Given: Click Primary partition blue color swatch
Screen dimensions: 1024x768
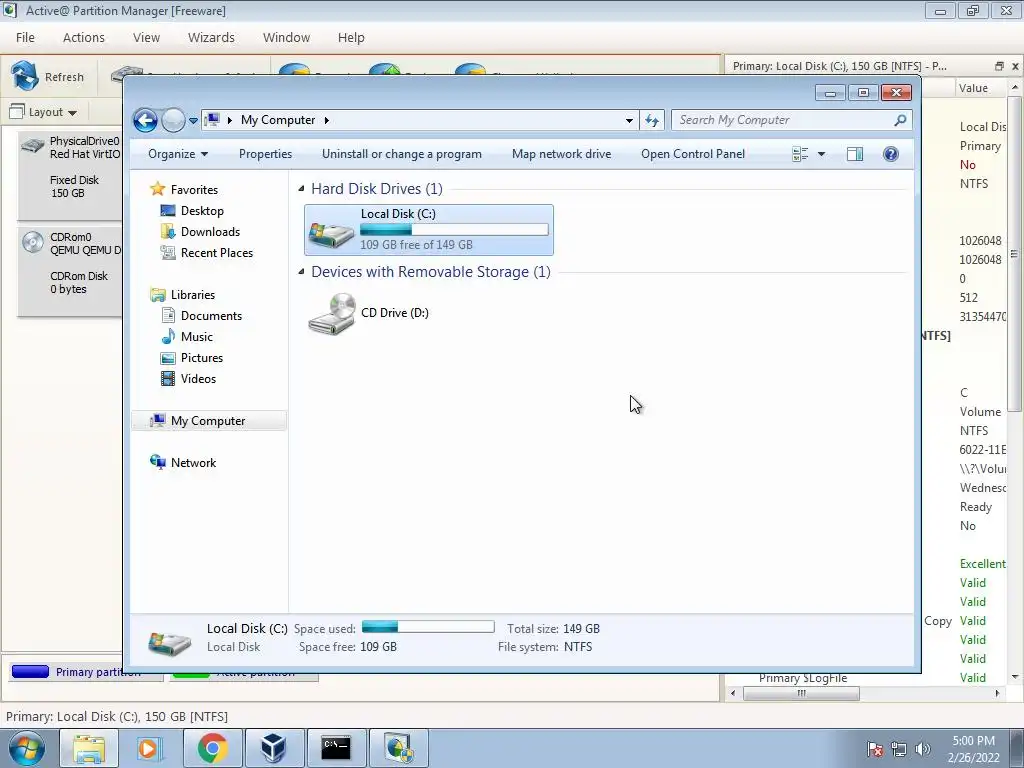Looking at the screenshot, I should [x=30, y=671].
